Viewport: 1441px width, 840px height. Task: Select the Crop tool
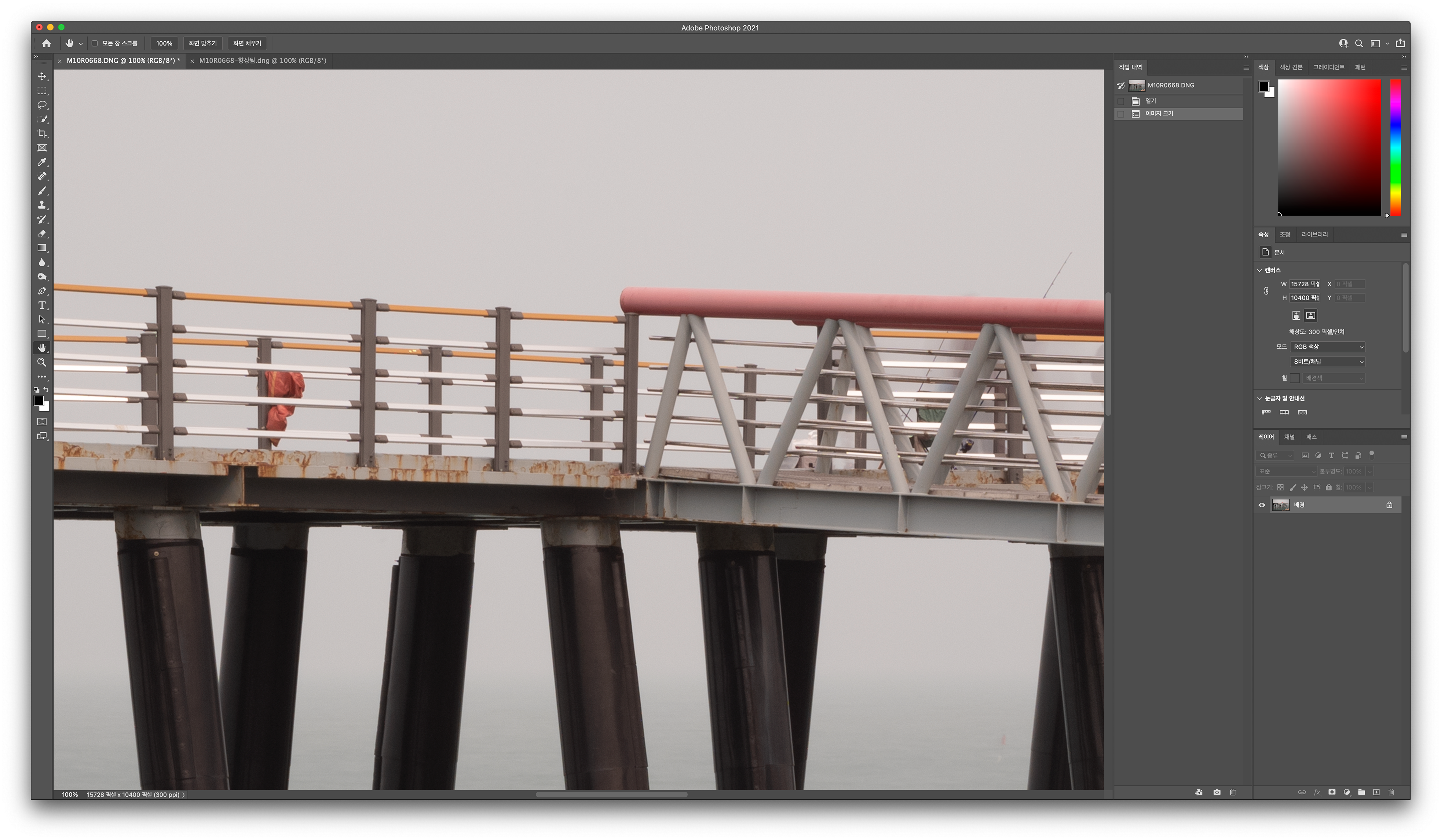42,134
